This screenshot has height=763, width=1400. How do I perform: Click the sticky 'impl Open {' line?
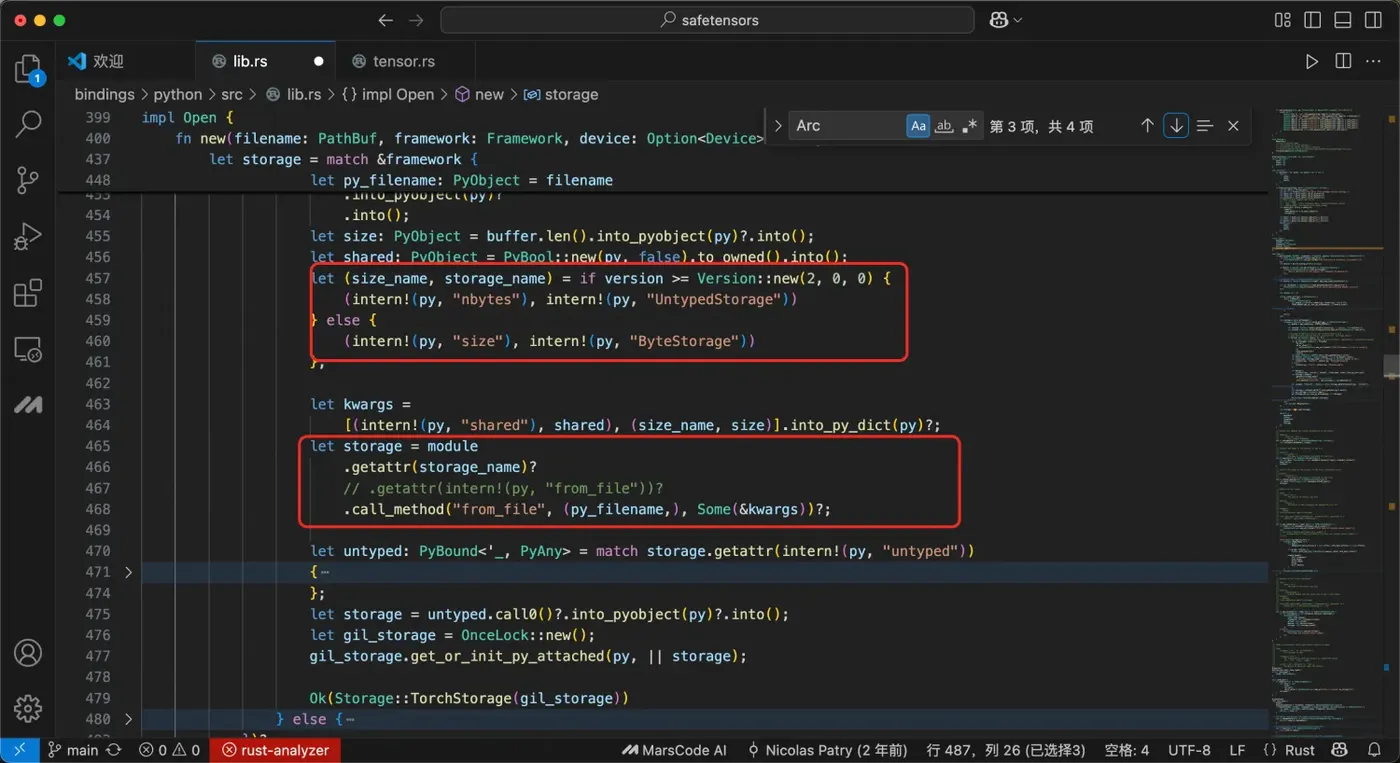(187, 117)
